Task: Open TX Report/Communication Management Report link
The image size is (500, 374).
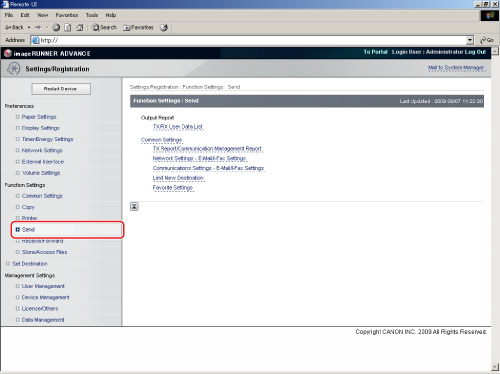Action: pos(207,149)
